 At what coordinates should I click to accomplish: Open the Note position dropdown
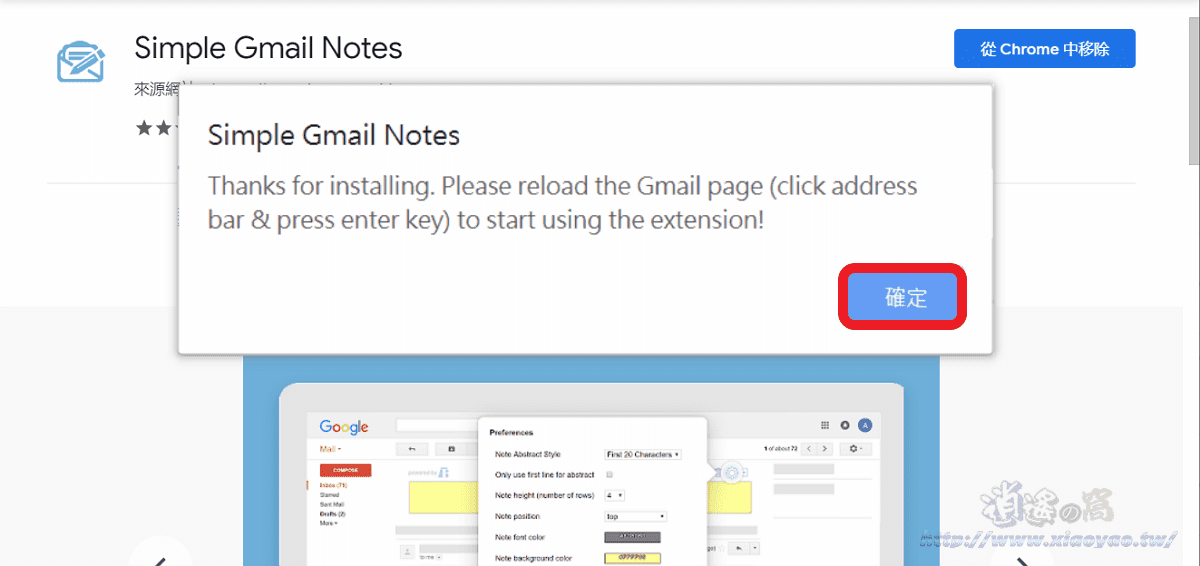(636, 516)
